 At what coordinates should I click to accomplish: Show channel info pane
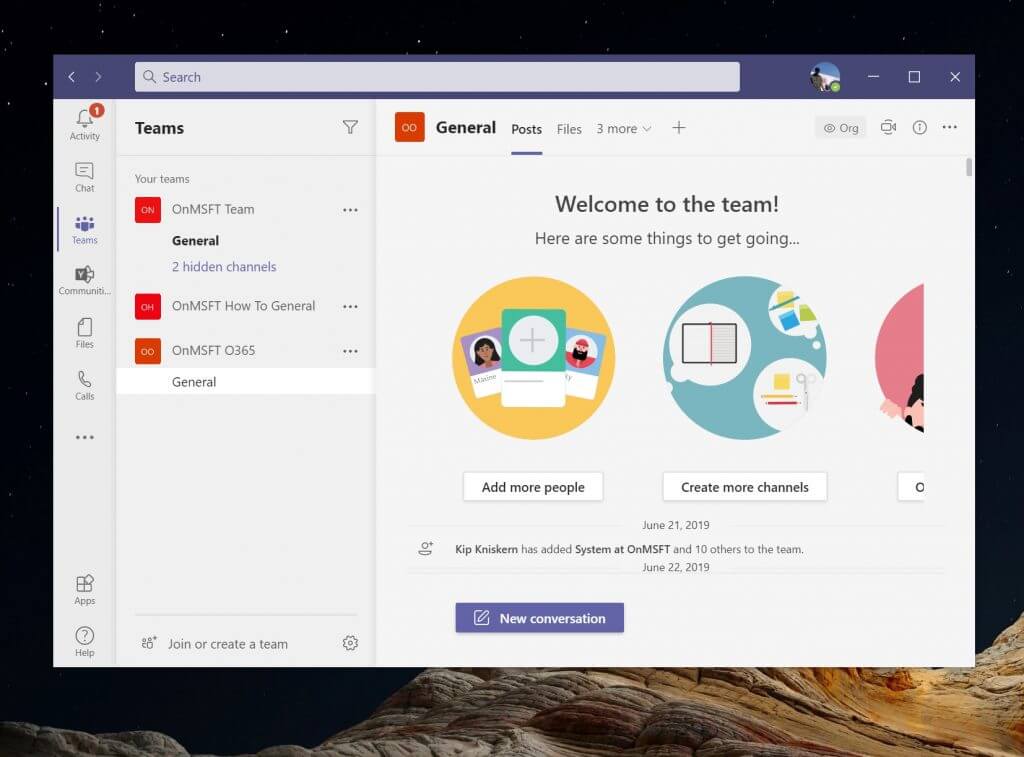920,127
